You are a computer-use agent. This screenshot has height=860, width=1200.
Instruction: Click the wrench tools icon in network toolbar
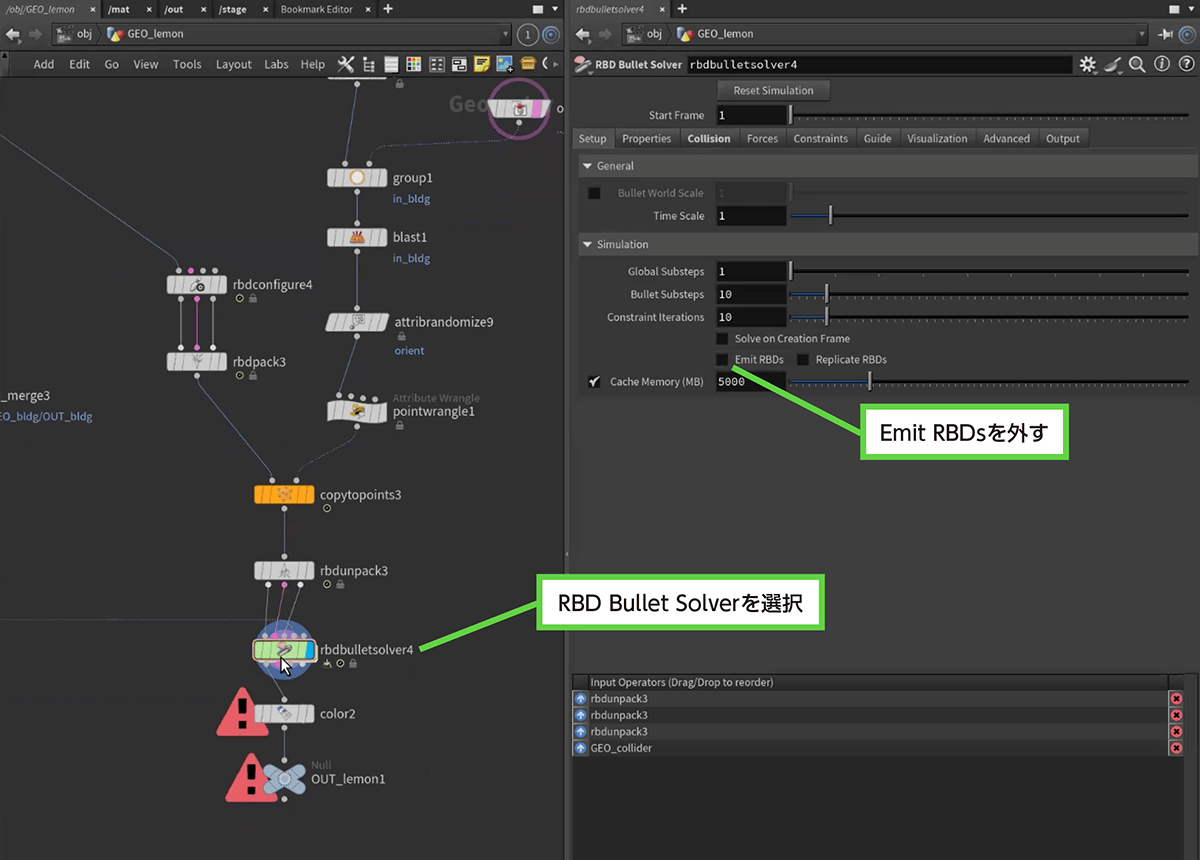click(x=346, y=64)
